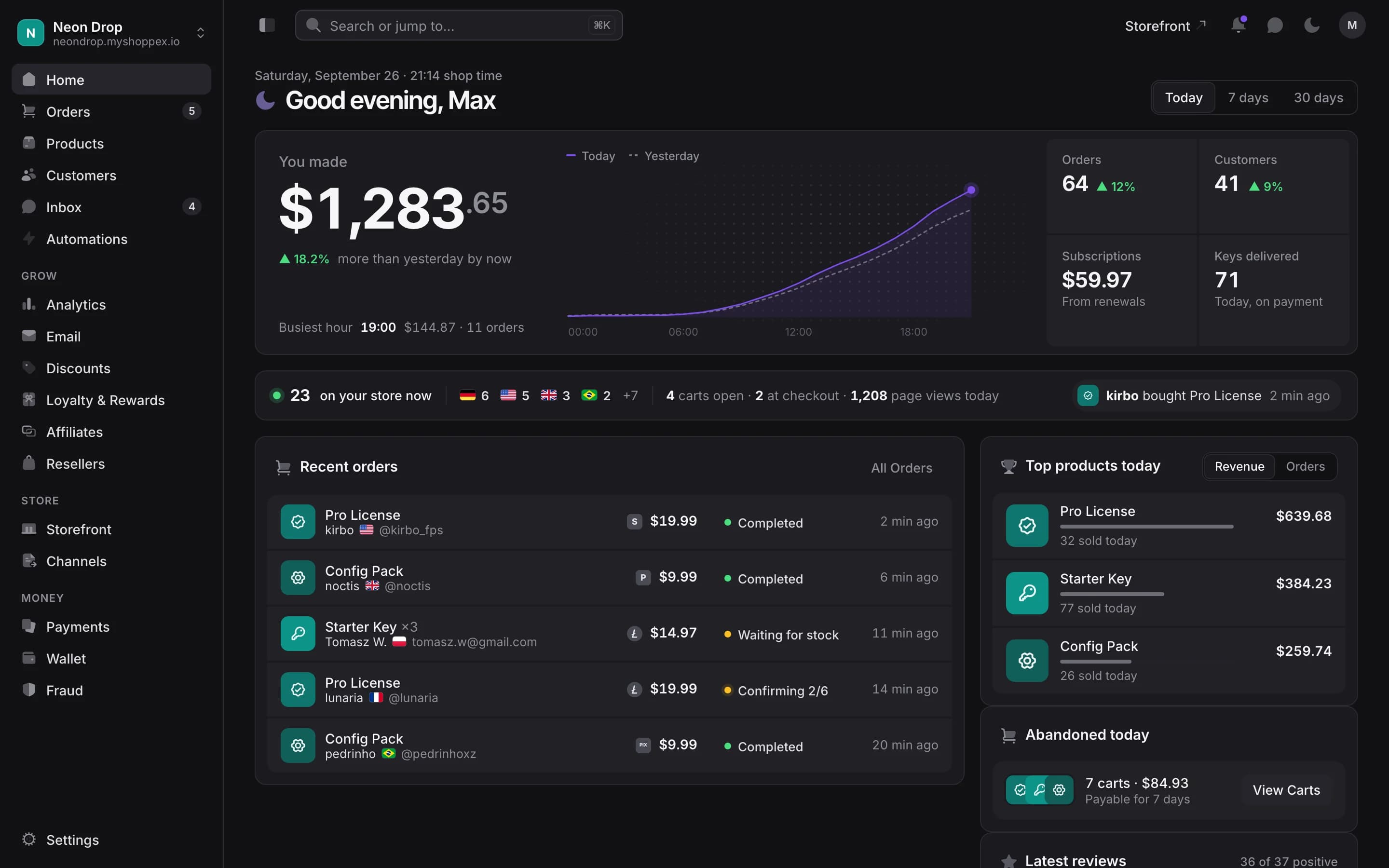
Task: Toggle top products to Revenue view
Action: 1239,466
